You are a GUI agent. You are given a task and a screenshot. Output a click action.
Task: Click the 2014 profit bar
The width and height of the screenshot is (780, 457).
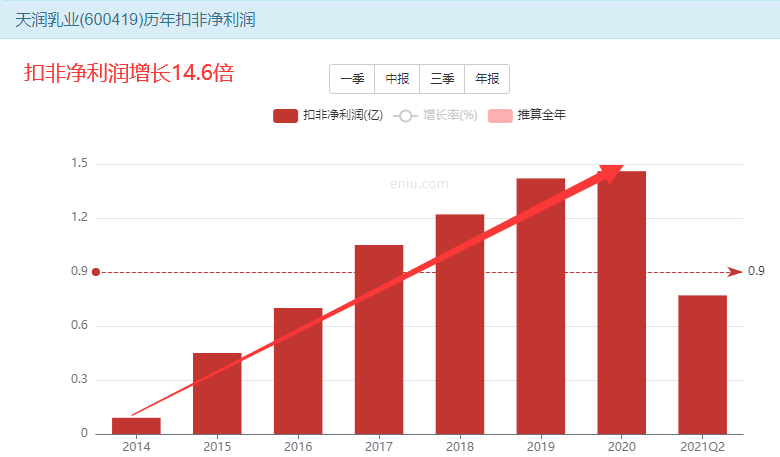pos(136,426)
